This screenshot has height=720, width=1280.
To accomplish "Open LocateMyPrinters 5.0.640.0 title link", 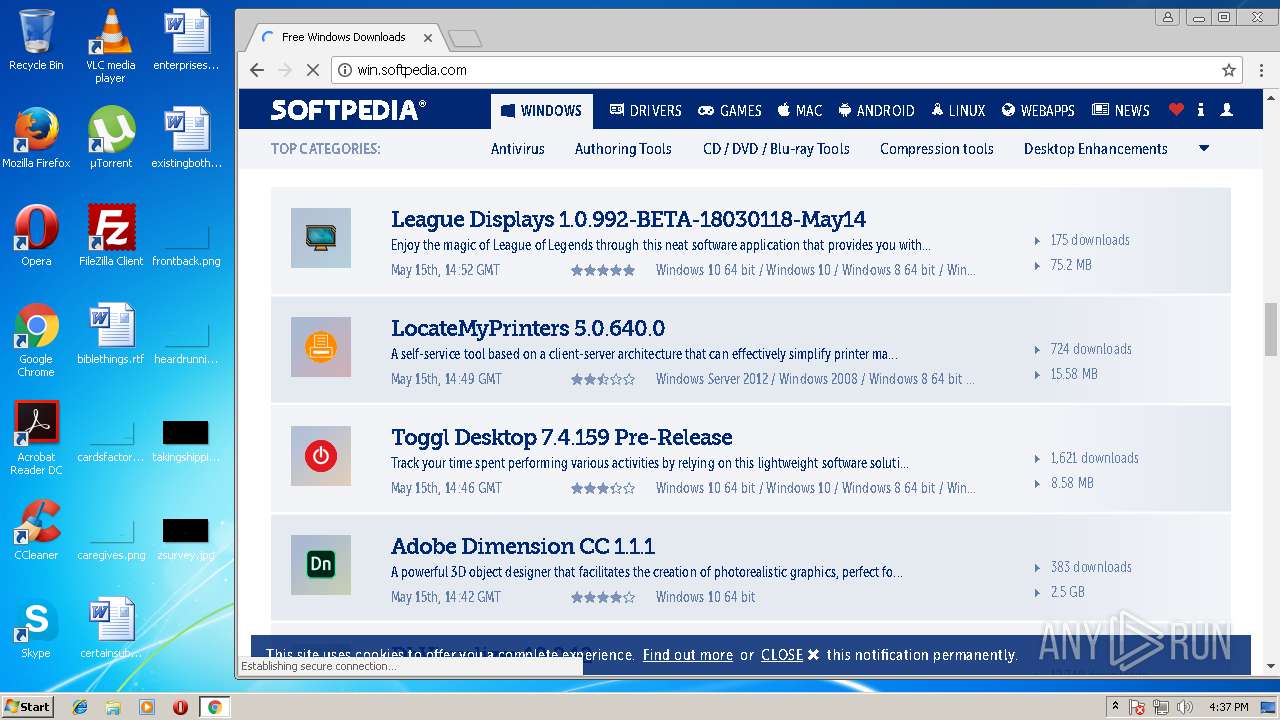I will (528, 328).
